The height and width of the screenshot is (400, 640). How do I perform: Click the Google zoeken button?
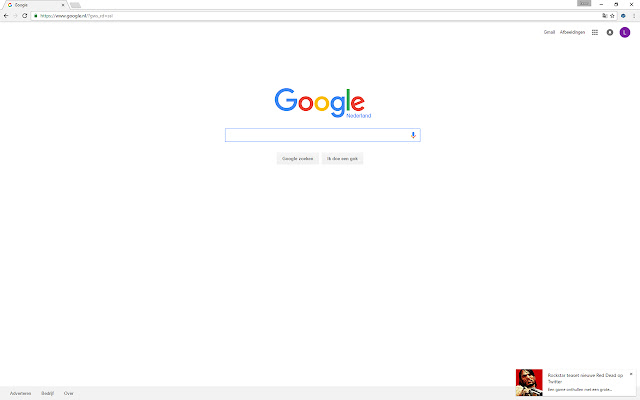[298, 158]
